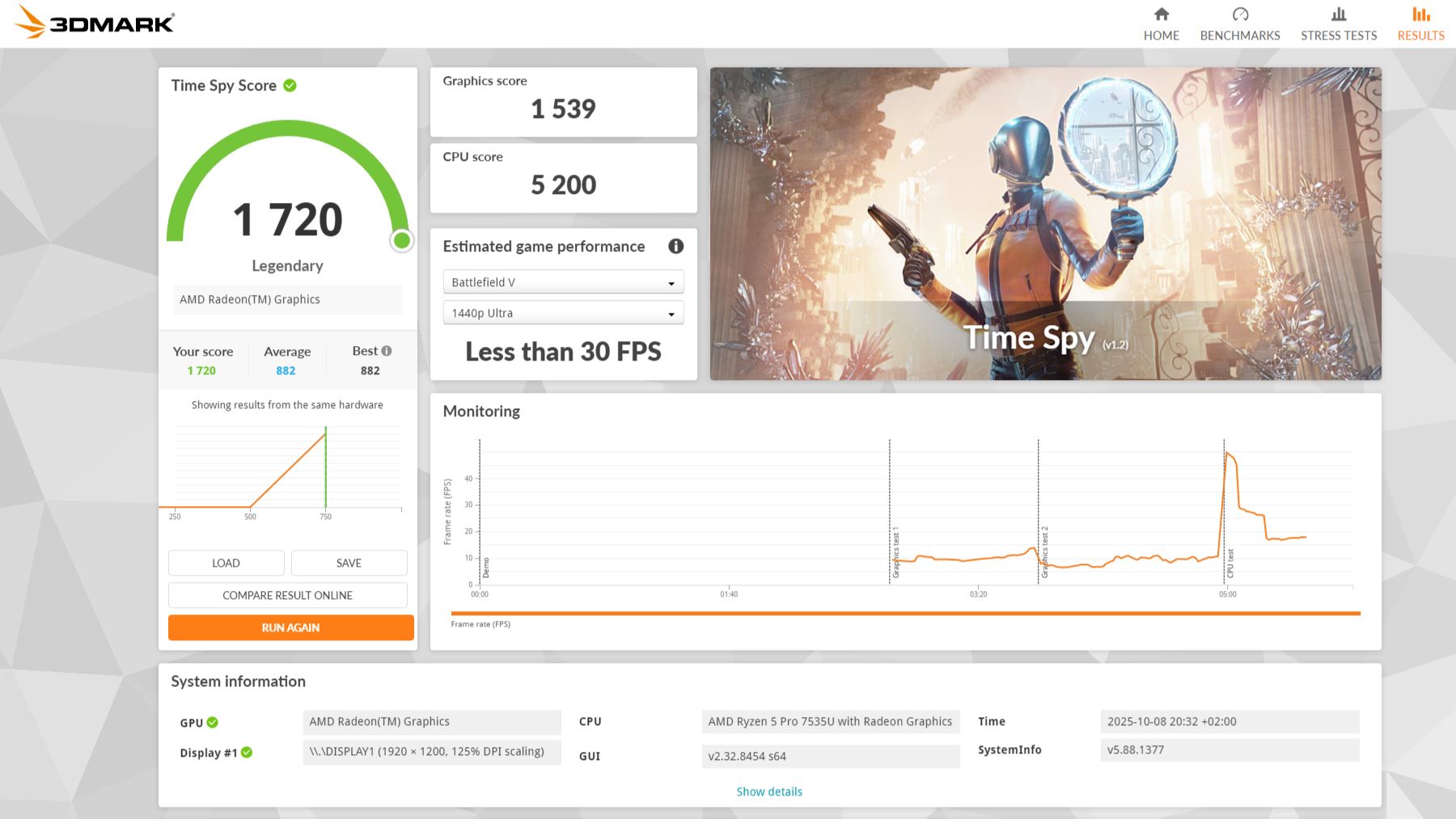Expand system info with Show details
The width and height of the screenshot is (1456, 819).
(768, 792)
